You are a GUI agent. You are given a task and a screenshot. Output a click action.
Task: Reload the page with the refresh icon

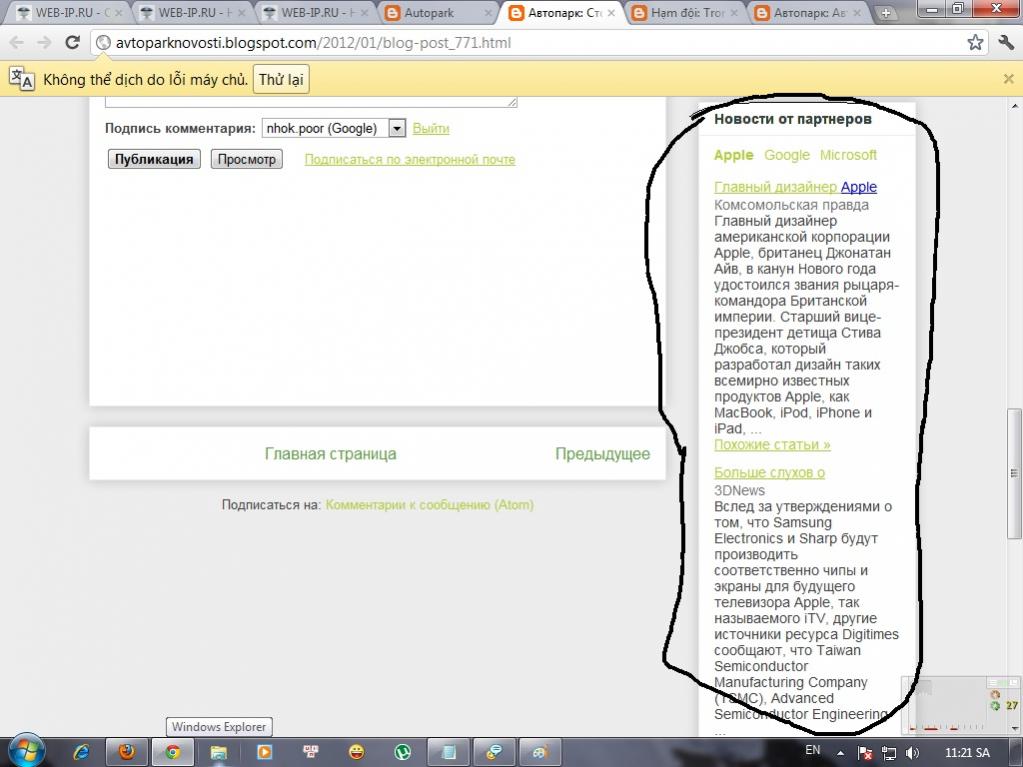(72, 43)
